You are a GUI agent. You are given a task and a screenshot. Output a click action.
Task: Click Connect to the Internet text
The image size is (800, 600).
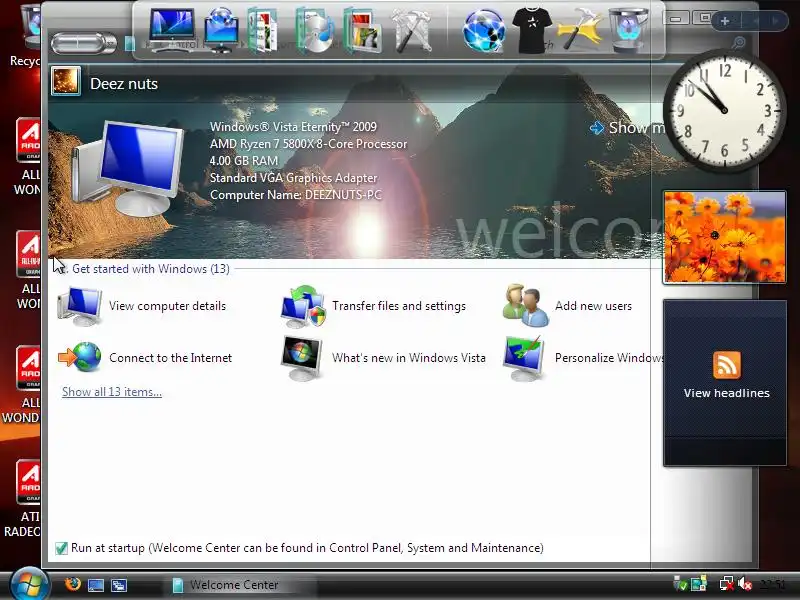pyautogui.click(x=170, y=358)
